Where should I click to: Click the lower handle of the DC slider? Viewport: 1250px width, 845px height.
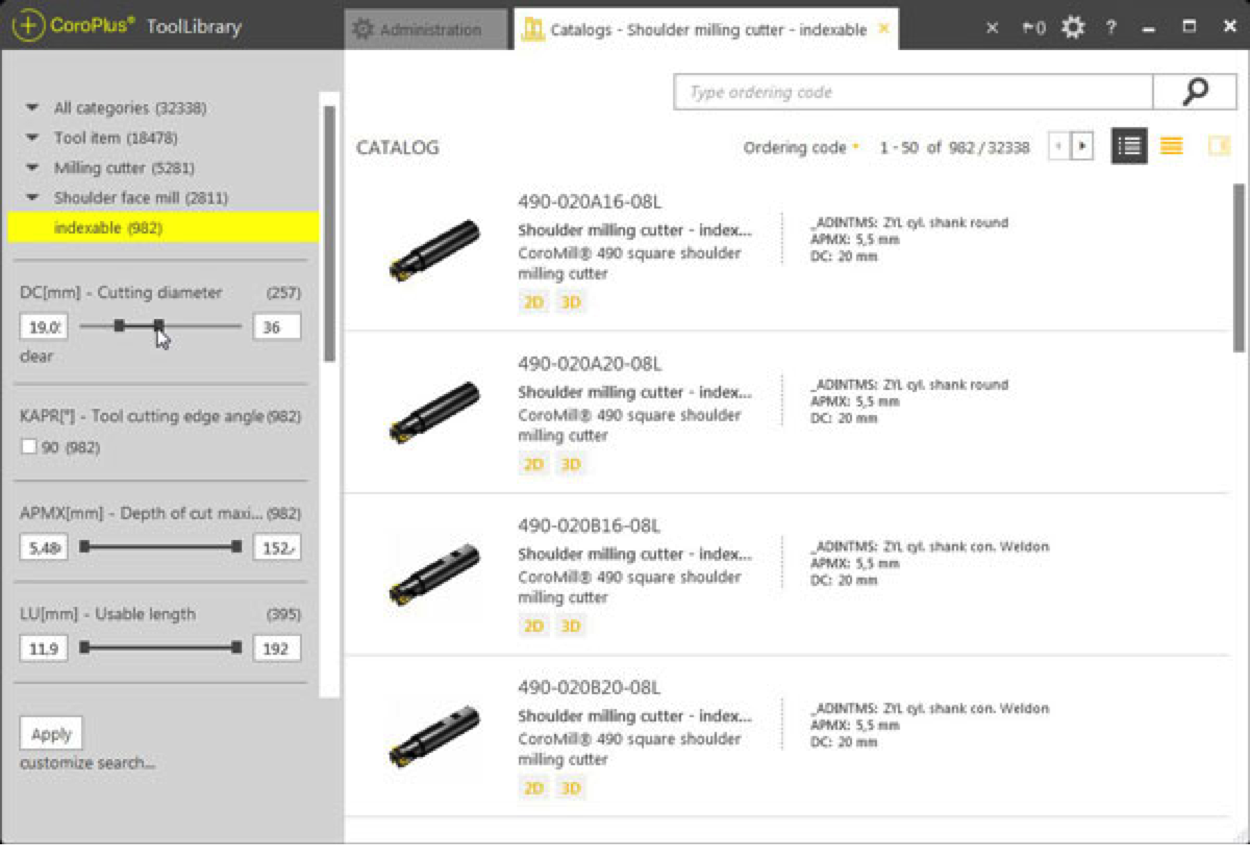(119, 326)
